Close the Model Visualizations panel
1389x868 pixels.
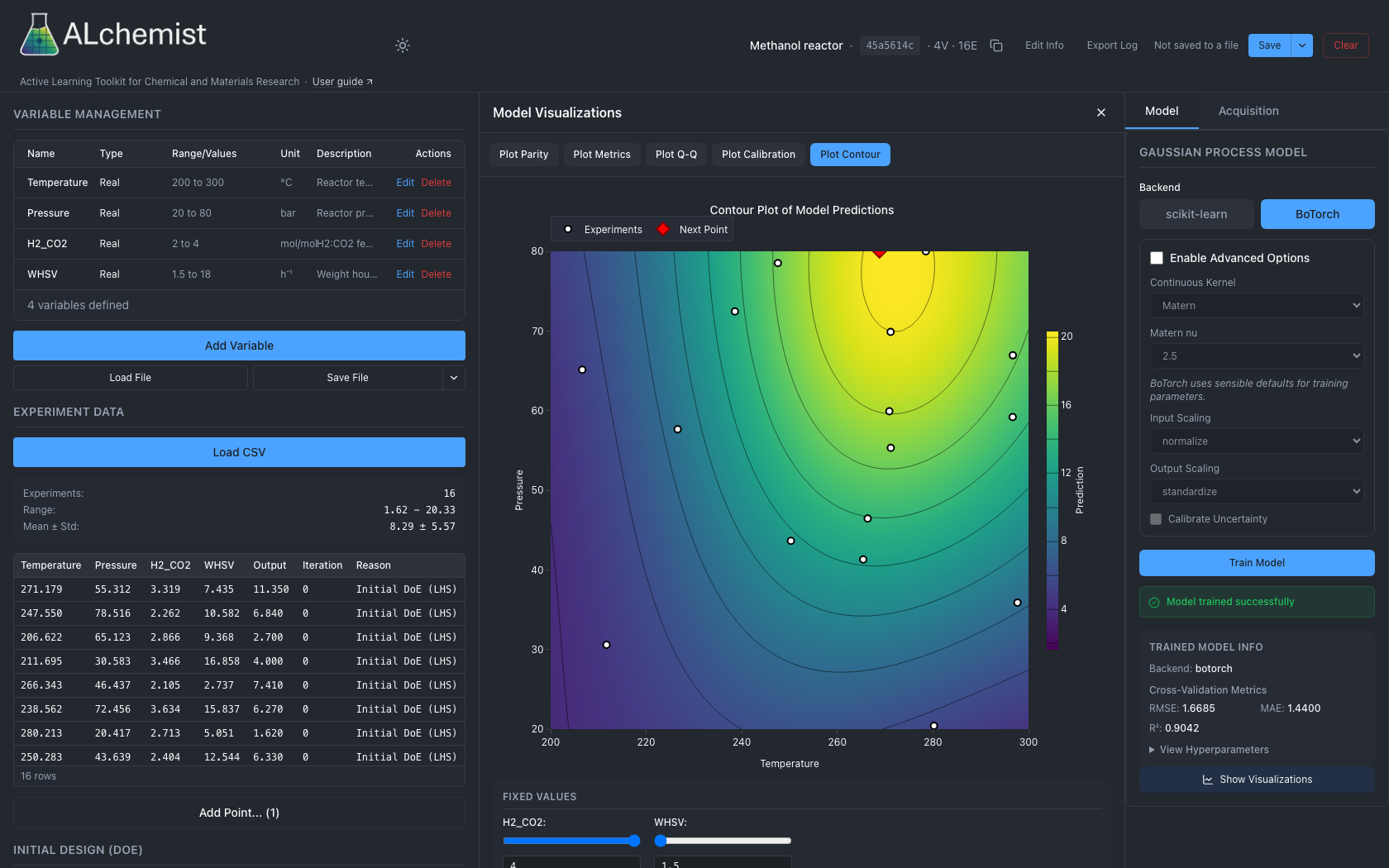tap(1101, 112)
